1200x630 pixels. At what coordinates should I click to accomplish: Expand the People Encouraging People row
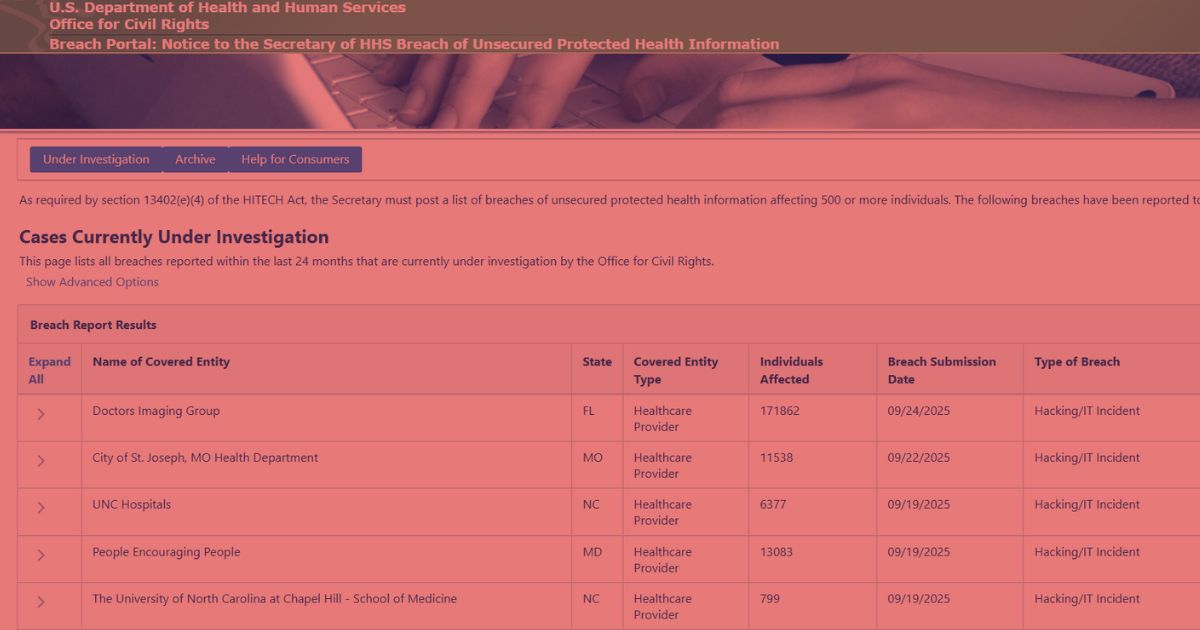point(41,555)
